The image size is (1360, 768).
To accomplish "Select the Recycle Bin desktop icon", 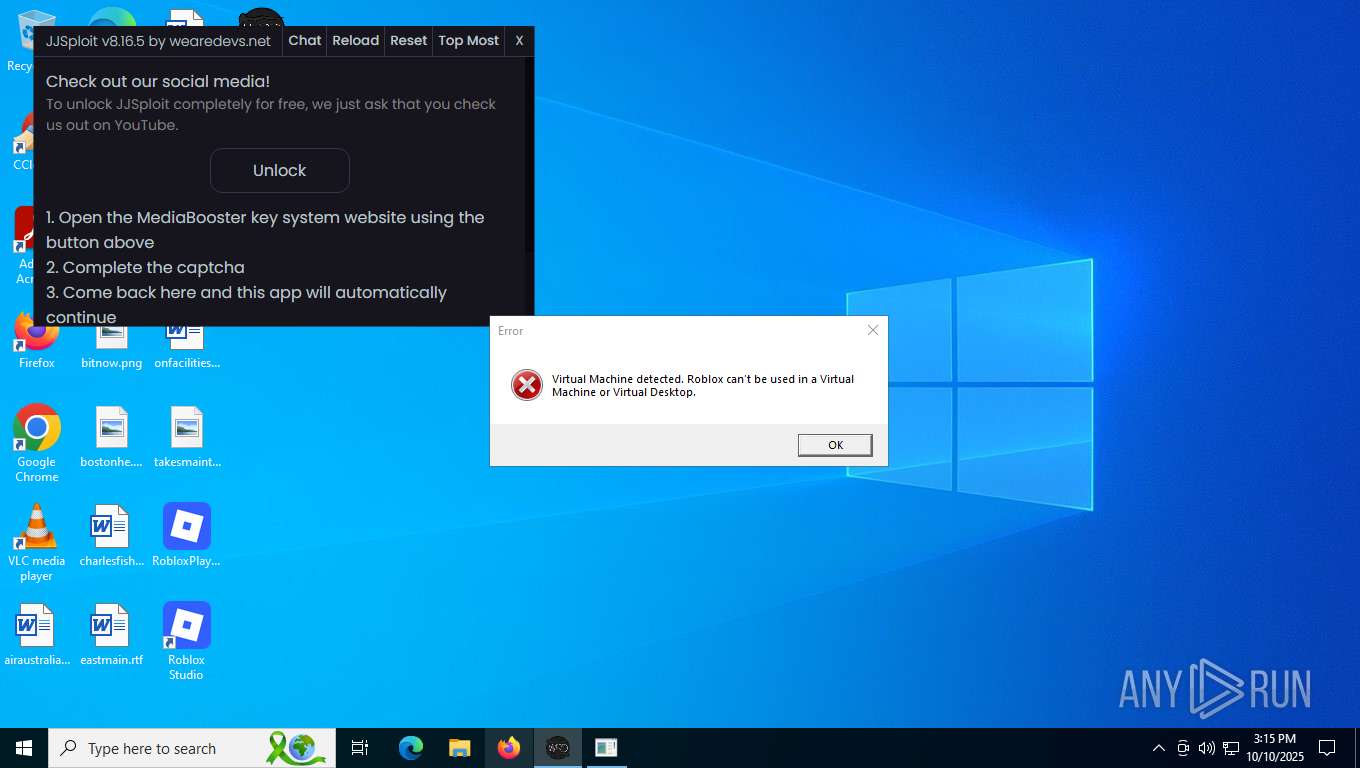I will [x=20, y=40].
